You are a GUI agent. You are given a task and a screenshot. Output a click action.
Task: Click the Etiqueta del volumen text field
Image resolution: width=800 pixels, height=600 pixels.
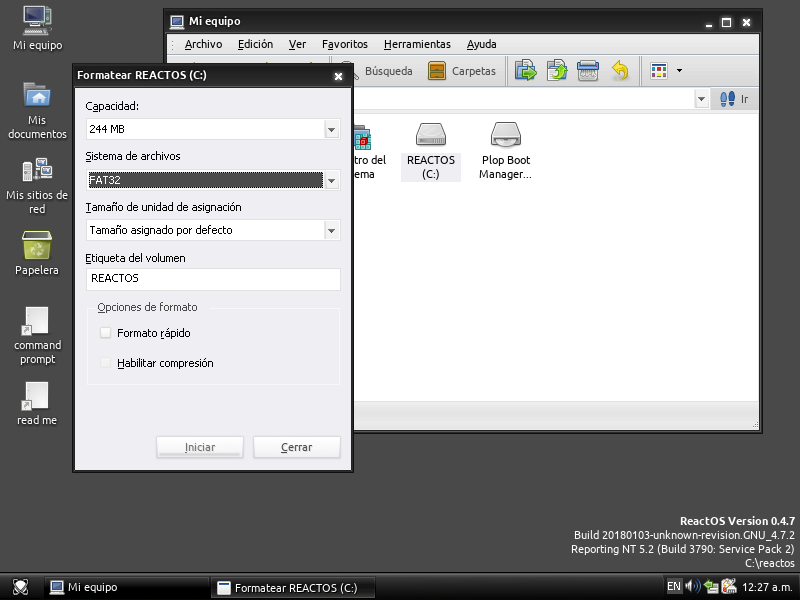pos(213,279)
